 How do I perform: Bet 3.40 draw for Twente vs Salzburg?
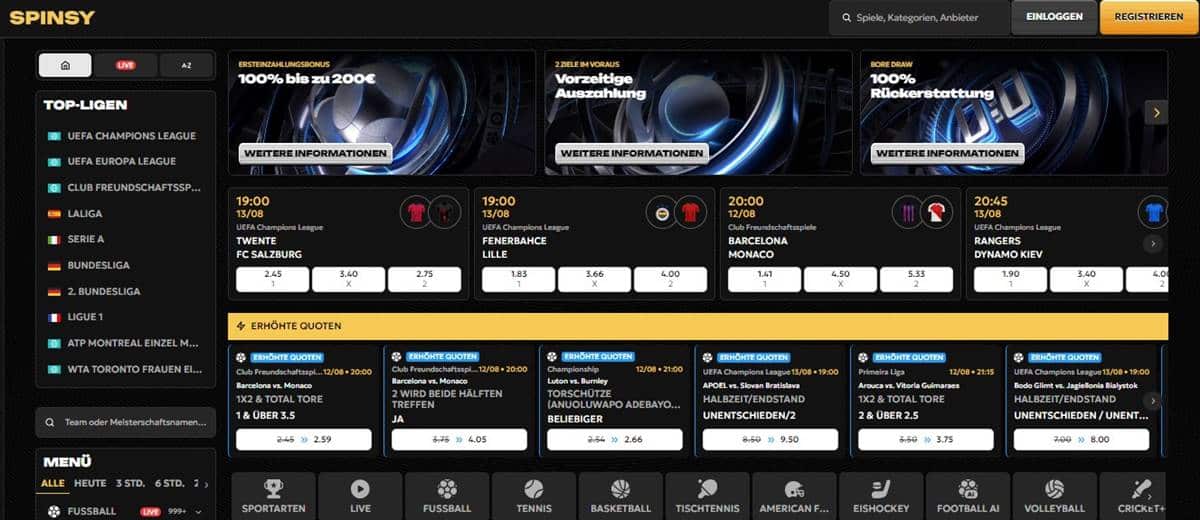[x=348, y=279]
